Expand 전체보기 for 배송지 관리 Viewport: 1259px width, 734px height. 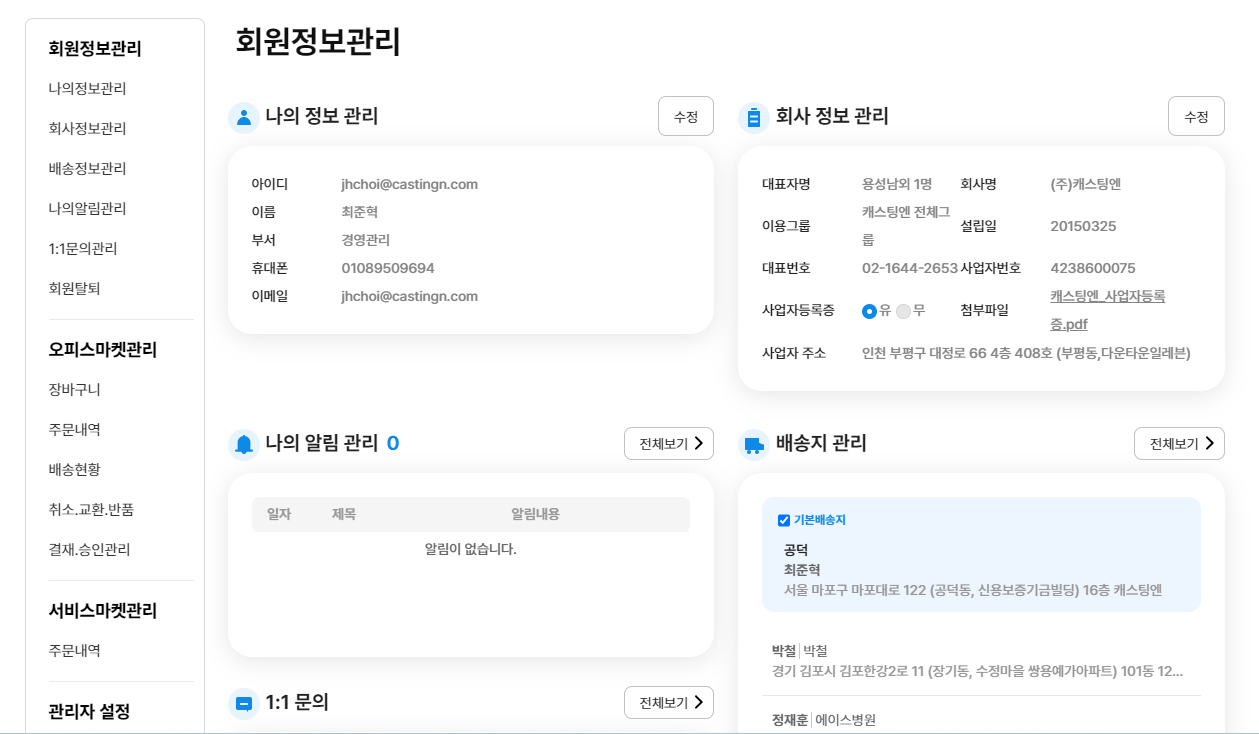(1179, 444)
